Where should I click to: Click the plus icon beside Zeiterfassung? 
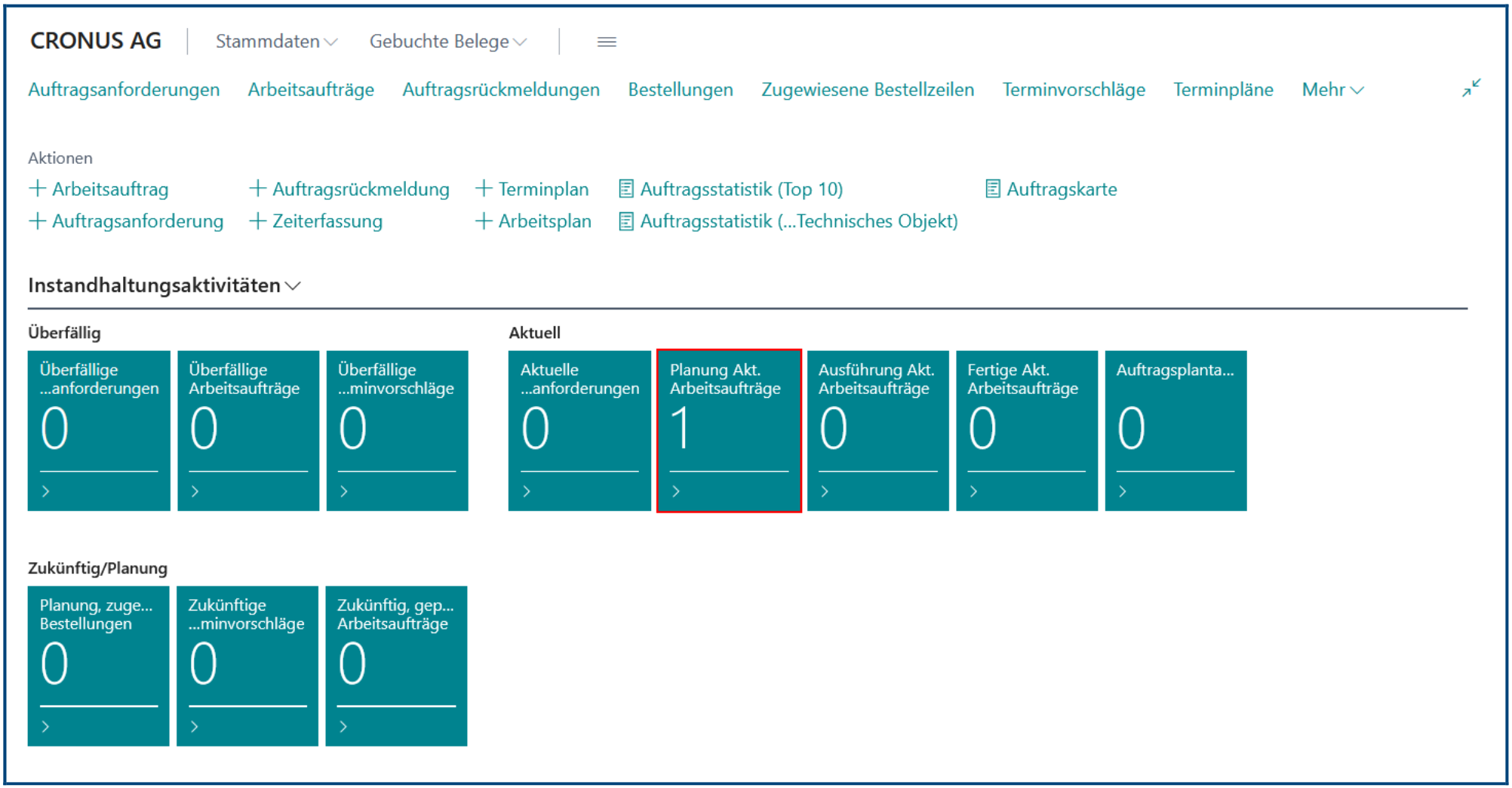pyautogui.click(x=258, y=220)
